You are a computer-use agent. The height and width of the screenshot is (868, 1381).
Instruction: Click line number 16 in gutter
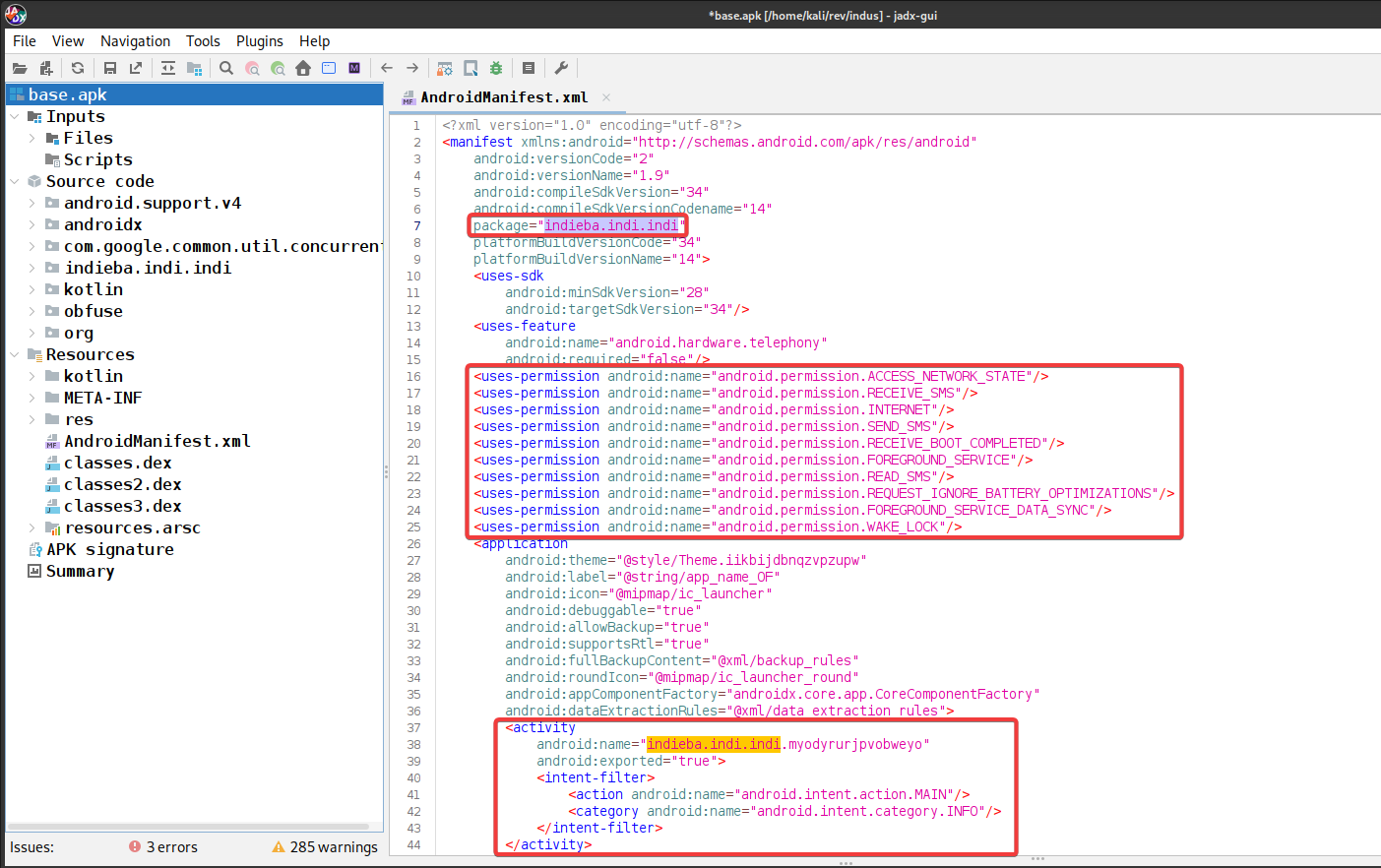pos(414,376)
